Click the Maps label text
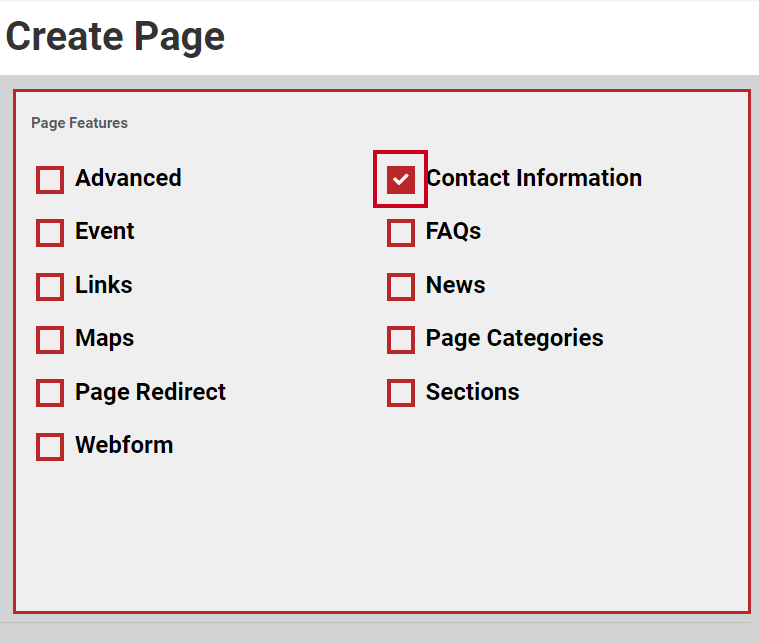The width and height of the screenshot is (759, 643). tap(105, 338)
